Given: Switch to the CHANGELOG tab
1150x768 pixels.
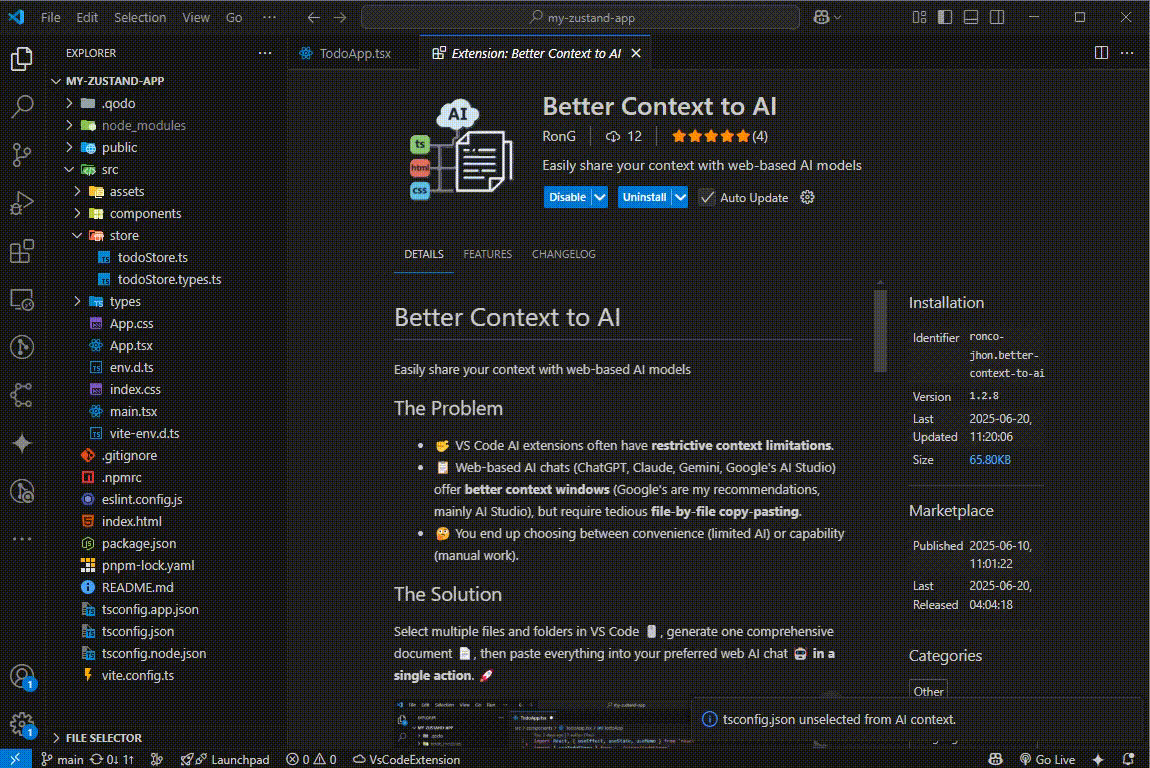Looking at the screenshot, I should [x=563, y=254].
